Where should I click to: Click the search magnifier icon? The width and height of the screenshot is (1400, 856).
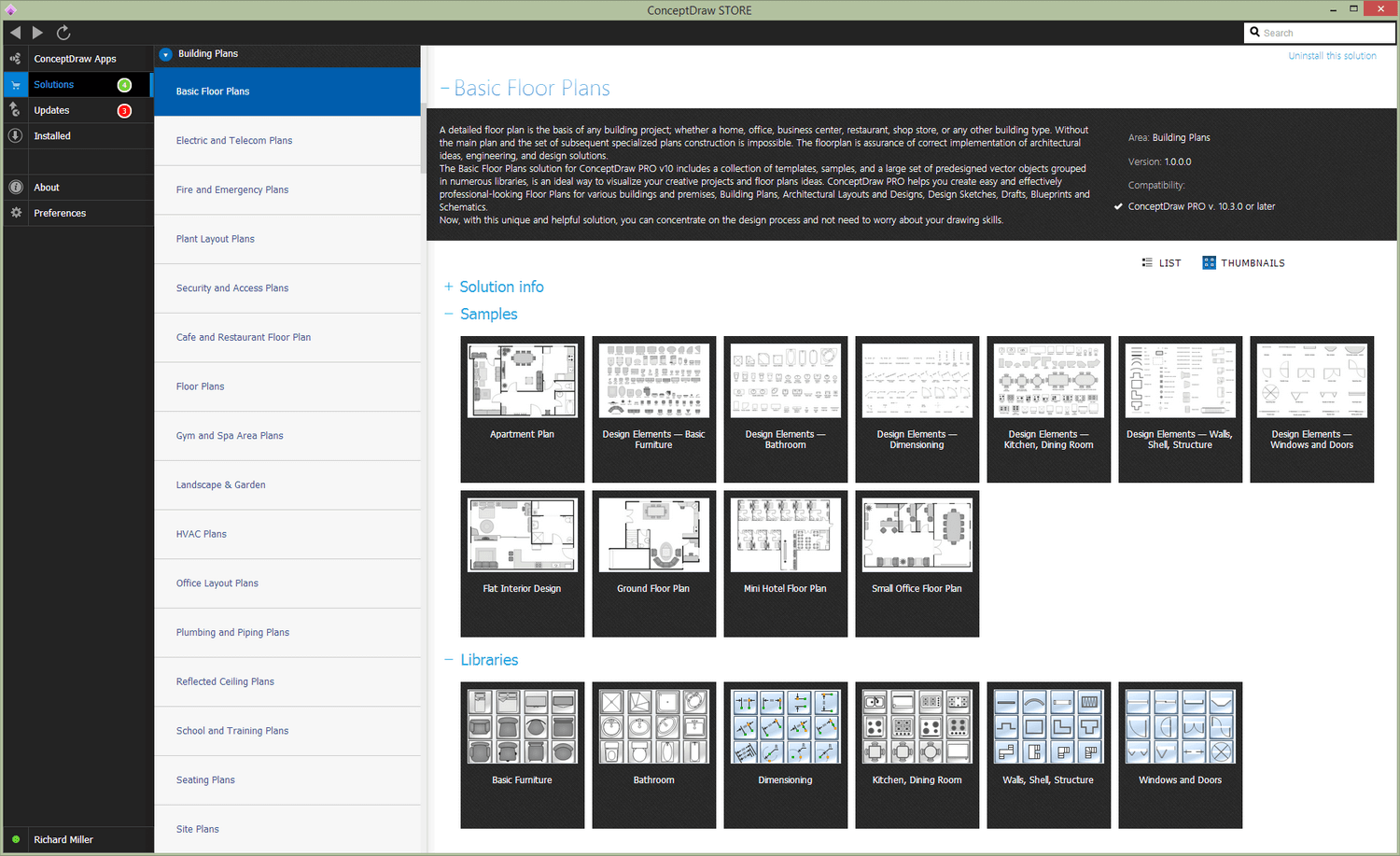[1255, 32]
